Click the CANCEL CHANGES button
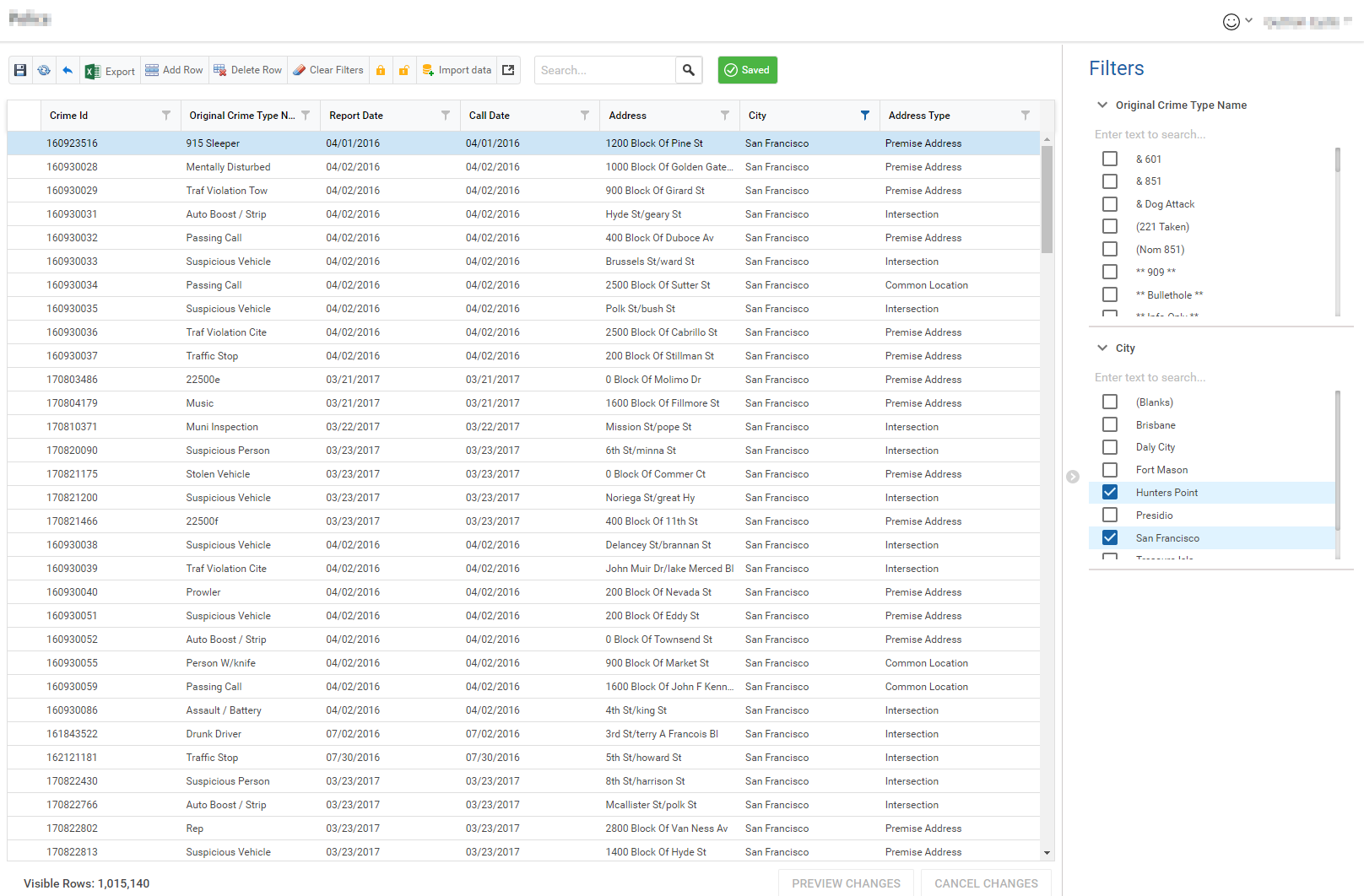Viewport: 1364px width, 896px height. point(986,883)
